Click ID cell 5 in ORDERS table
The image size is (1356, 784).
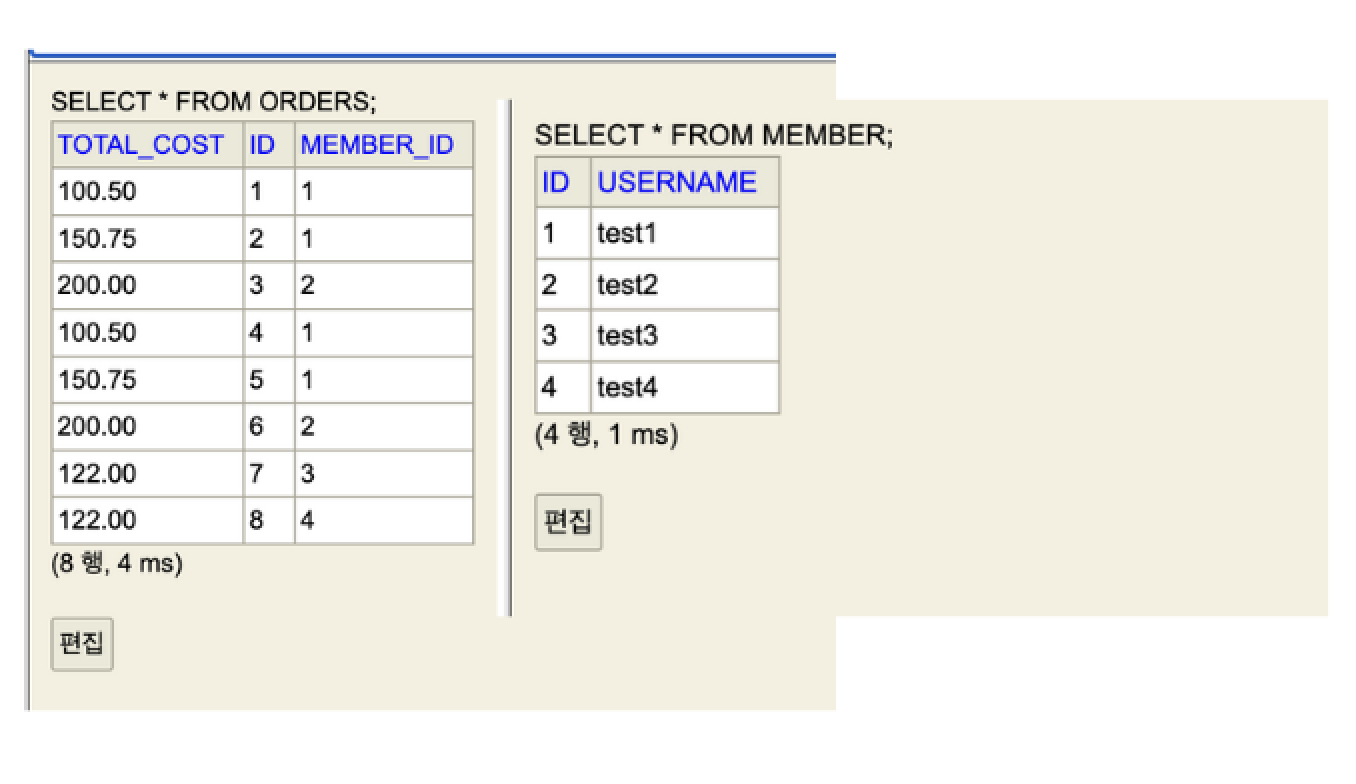click(x=257, y=379)
